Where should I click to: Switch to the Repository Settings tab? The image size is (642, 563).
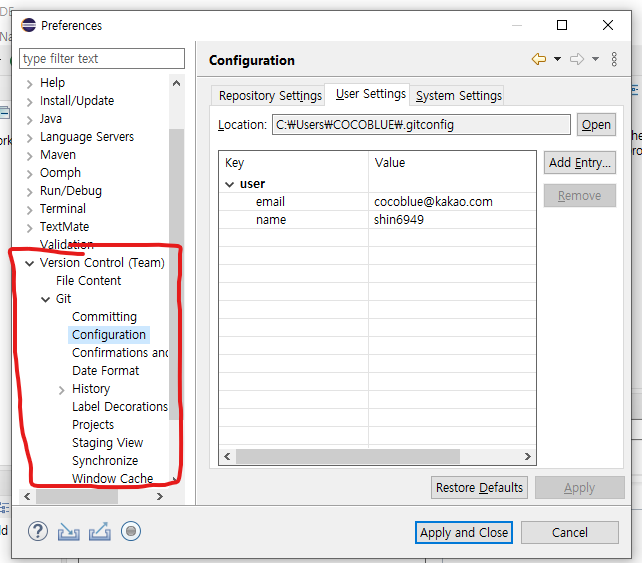(270, 96)
